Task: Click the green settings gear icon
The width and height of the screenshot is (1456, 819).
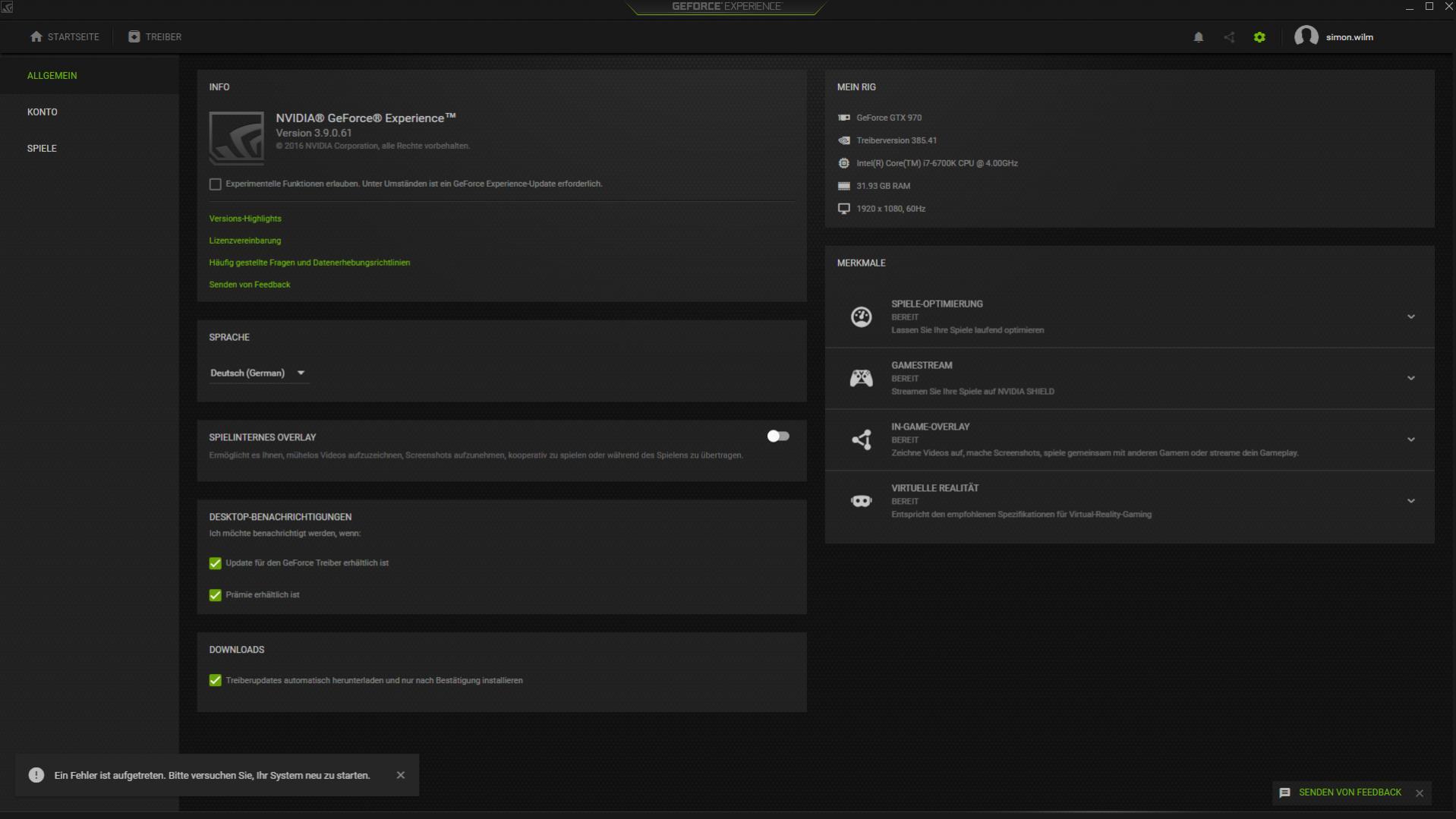Action: coord(1259,36)
